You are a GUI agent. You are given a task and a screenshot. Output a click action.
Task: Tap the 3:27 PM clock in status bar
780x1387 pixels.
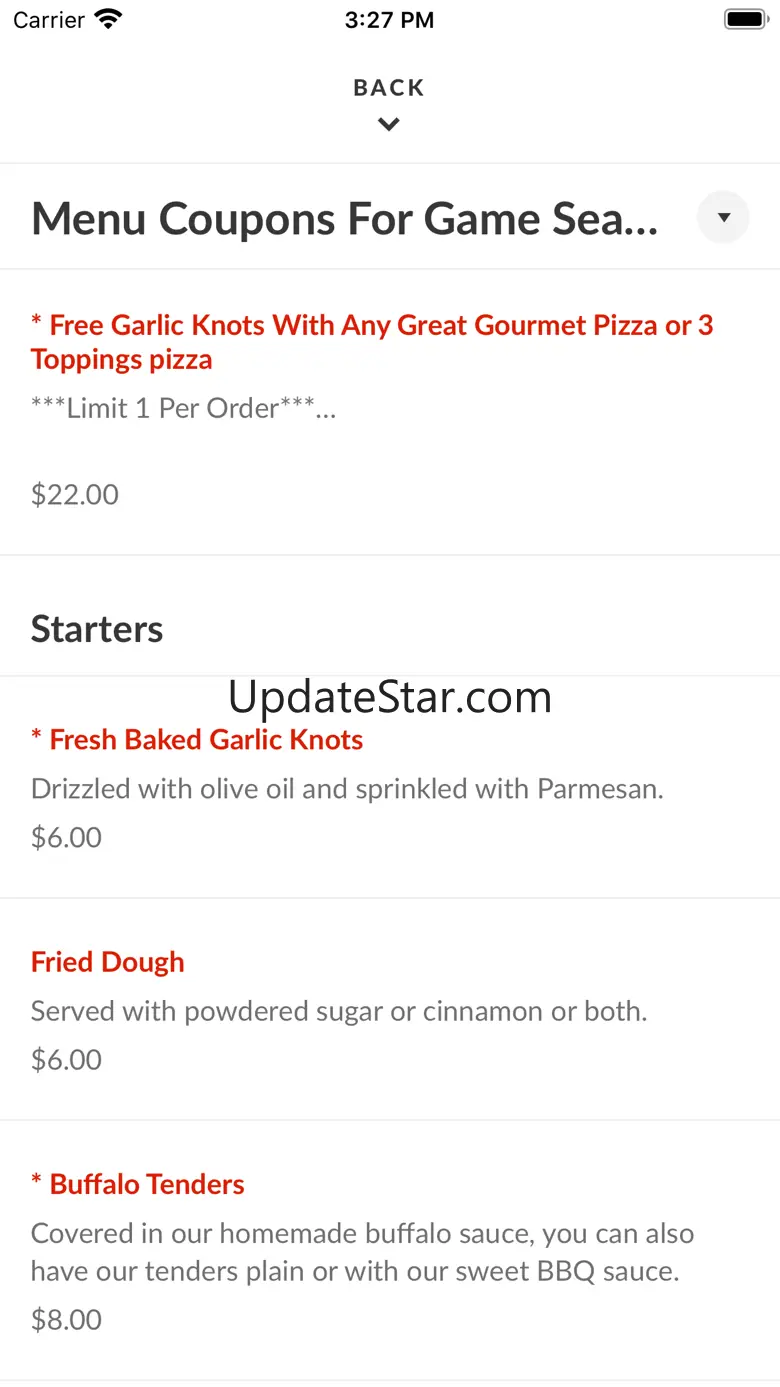tap(389, 20)
